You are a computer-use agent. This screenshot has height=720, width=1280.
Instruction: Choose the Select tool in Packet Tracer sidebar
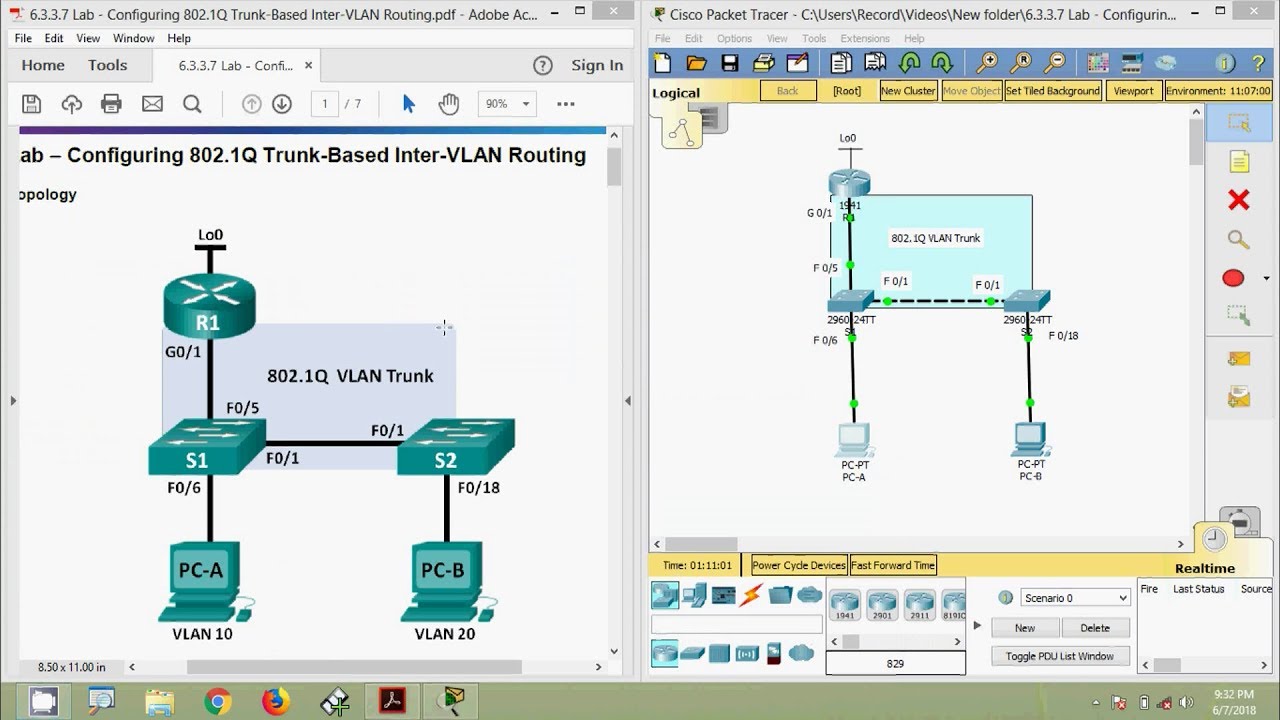1240,124
